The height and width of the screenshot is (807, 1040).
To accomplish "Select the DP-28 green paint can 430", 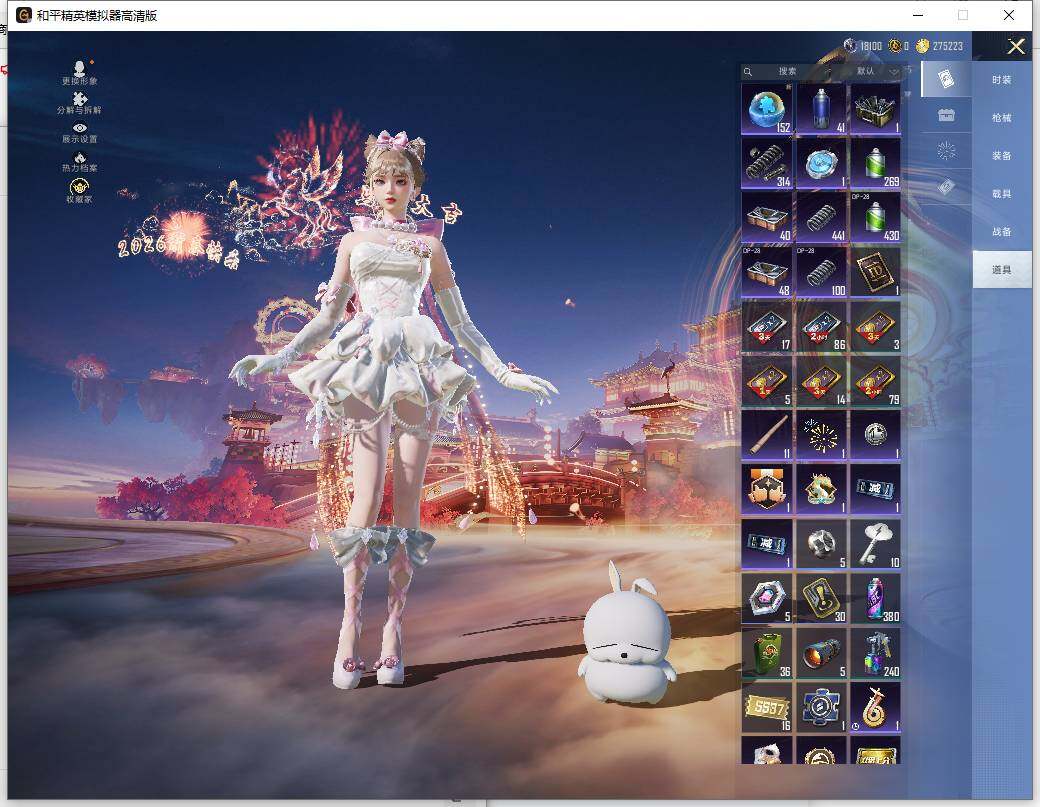I will click(876, 217).
